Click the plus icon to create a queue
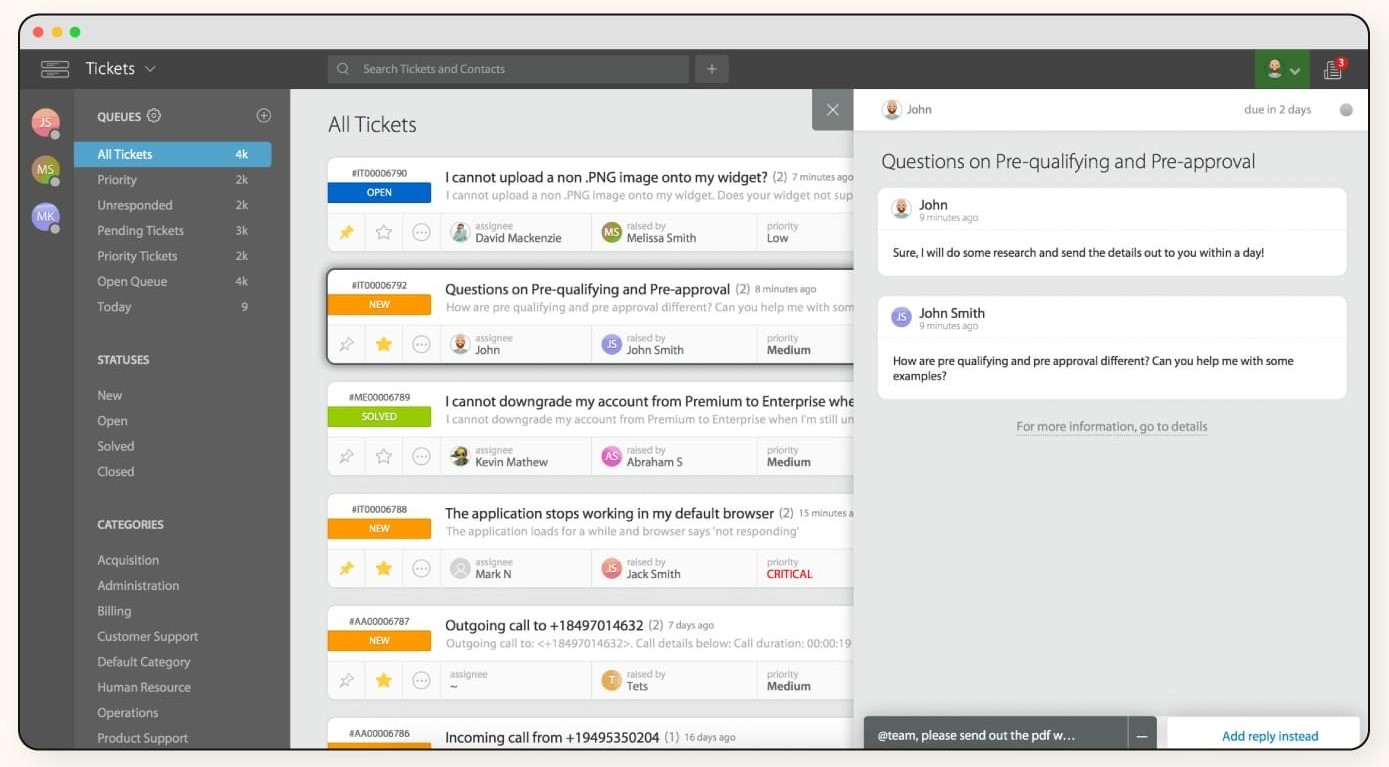 coord(263,115)
